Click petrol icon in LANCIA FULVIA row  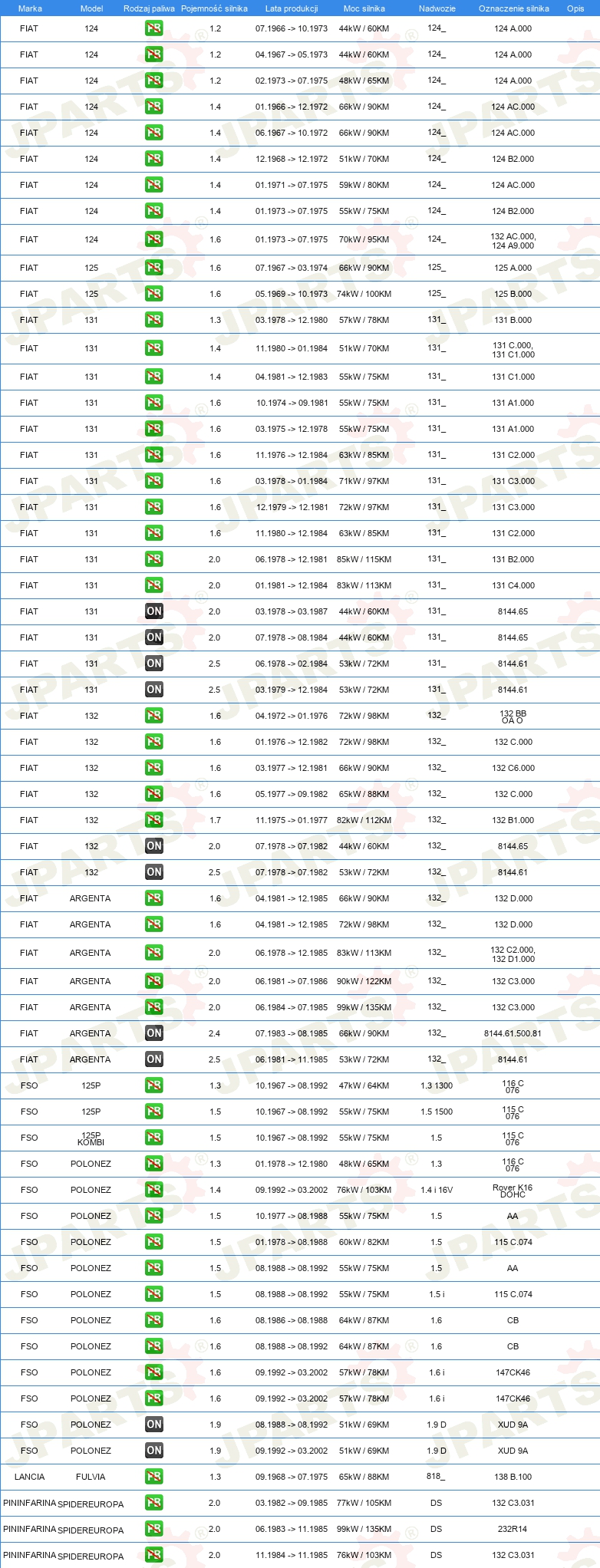tap(154, 1477)
